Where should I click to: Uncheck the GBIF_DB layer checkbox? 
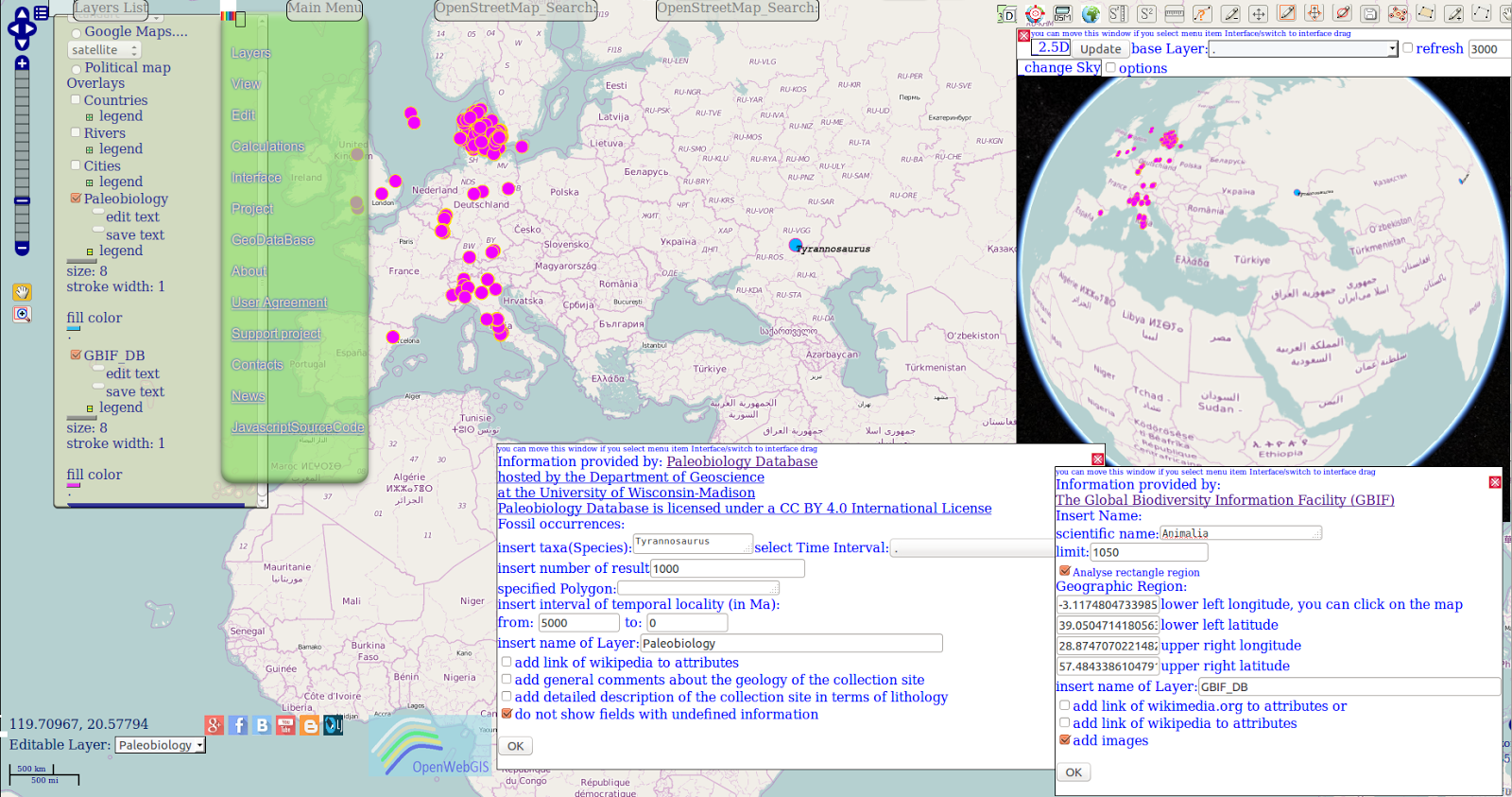tap(77, 355)
